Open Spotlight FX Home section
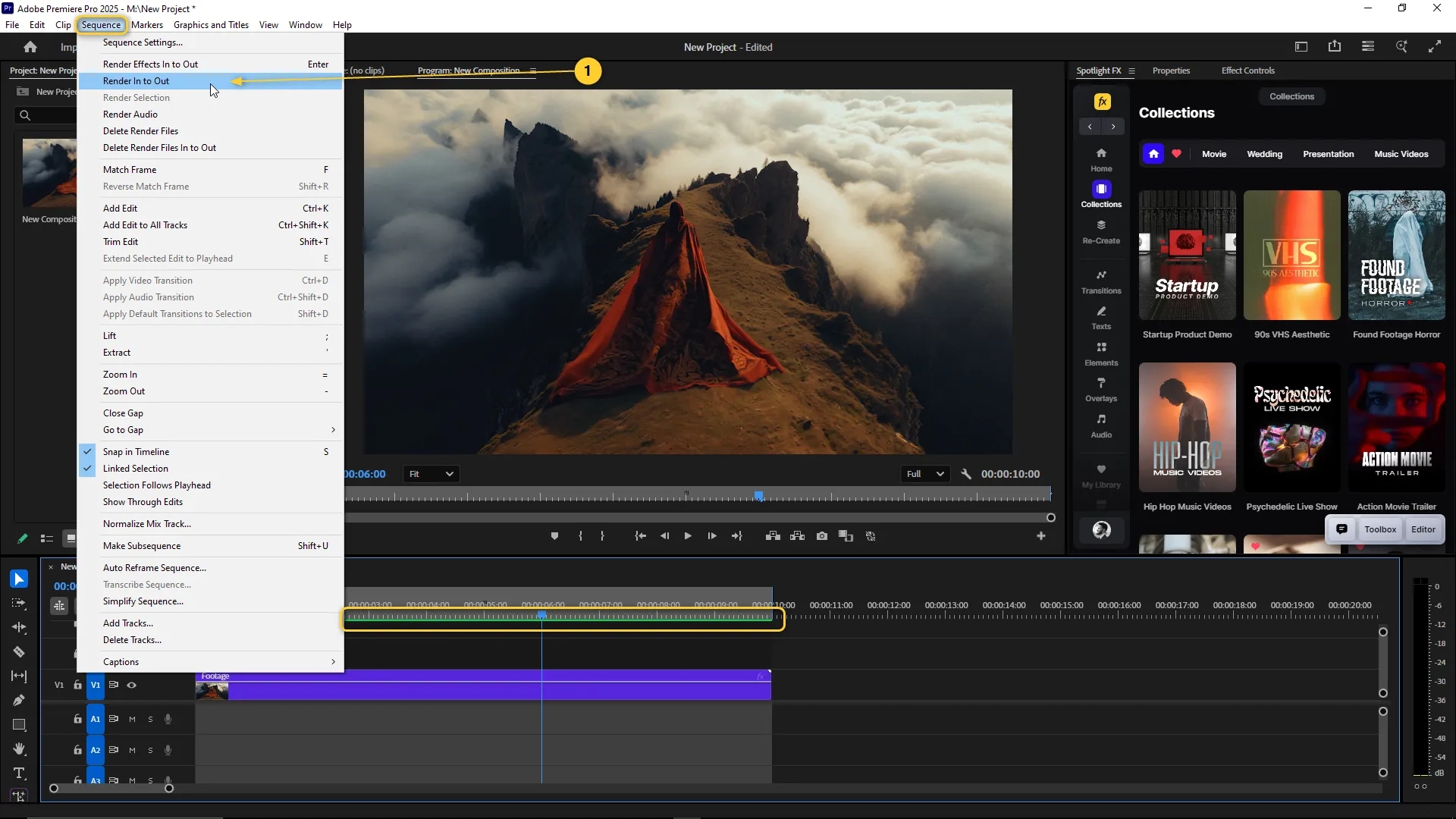 click(1101, 160)
